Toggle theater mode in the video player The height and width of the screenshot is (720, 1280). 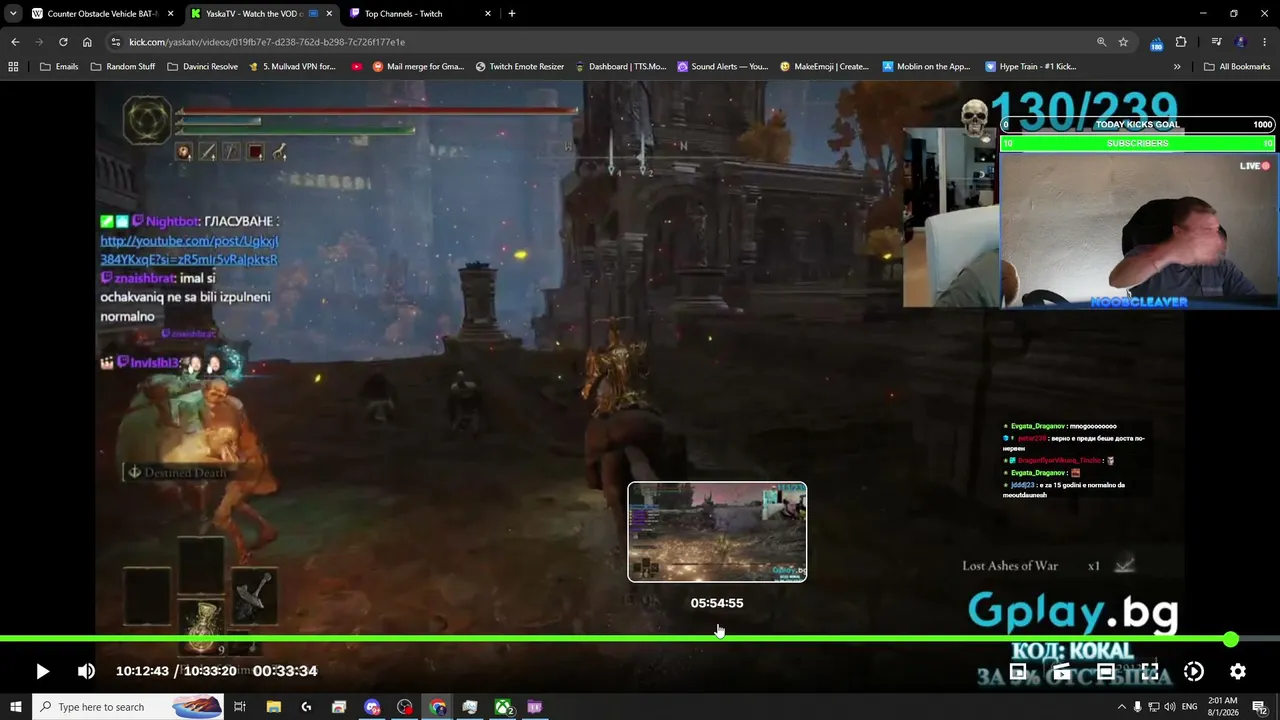tap(1106, 672)
